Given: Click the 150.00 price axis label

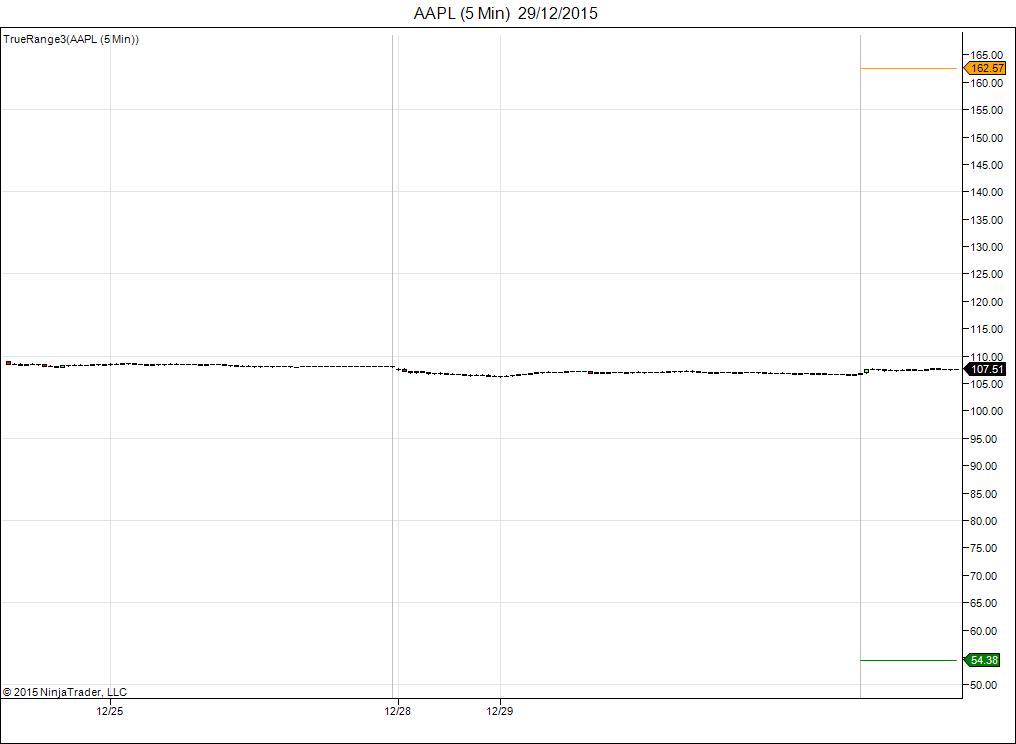Looking at the screenshot, I should pyautogui.click(x=986, y=137).
